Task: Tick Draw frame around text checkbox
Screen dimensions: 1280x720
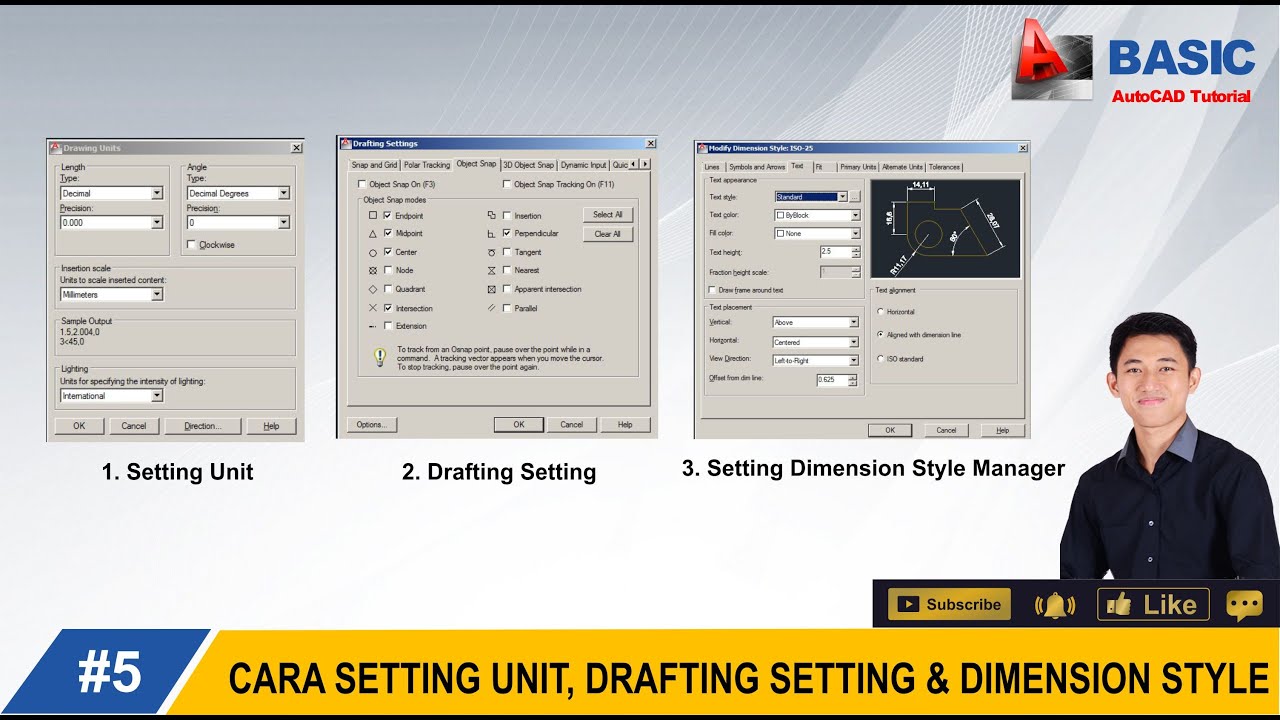Action: click(x=712, y=290)
